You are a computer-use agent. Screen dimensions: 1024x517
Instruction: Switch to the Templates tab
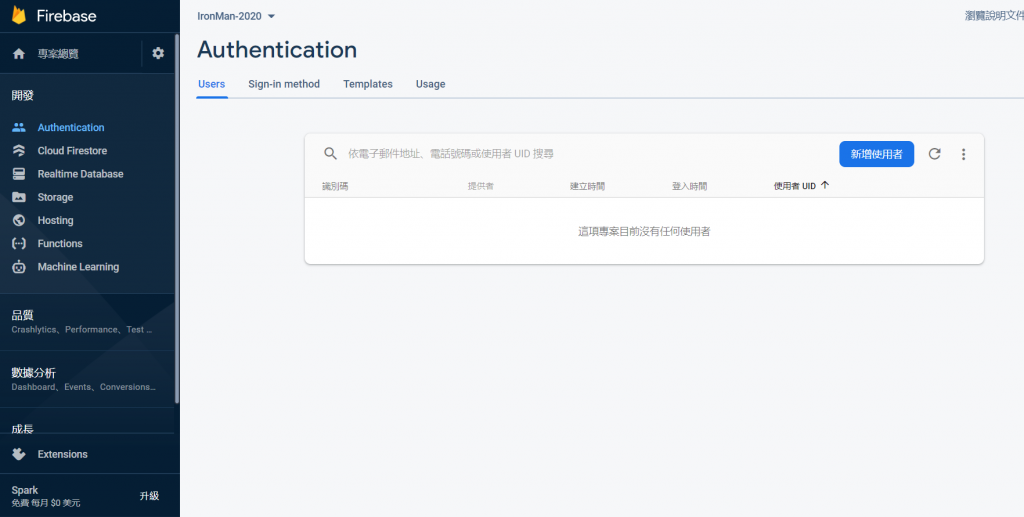(368, 84)
